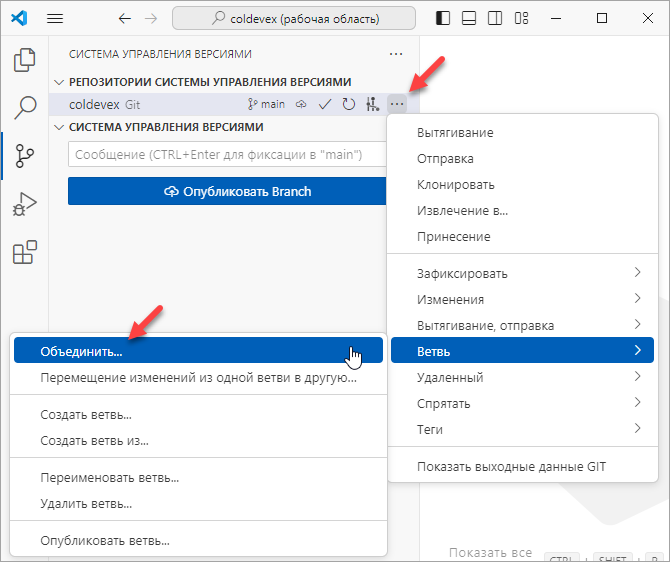670x562 pixels.
Task: Expand the 'Теги' submenu
Action: pyautogui.click(x=520, y=429)
